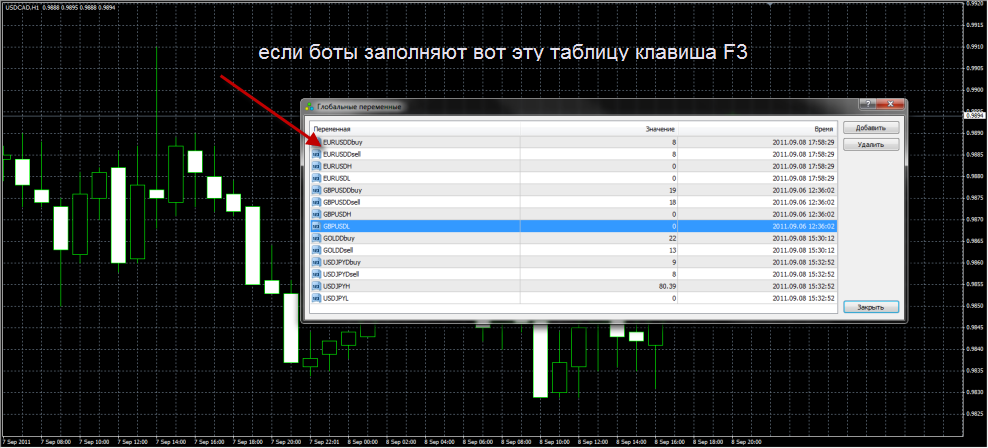The height and width of the screenshot is (448, 988).
Task: Select the EURUSDDsell variable name
Action: point(342,154)
